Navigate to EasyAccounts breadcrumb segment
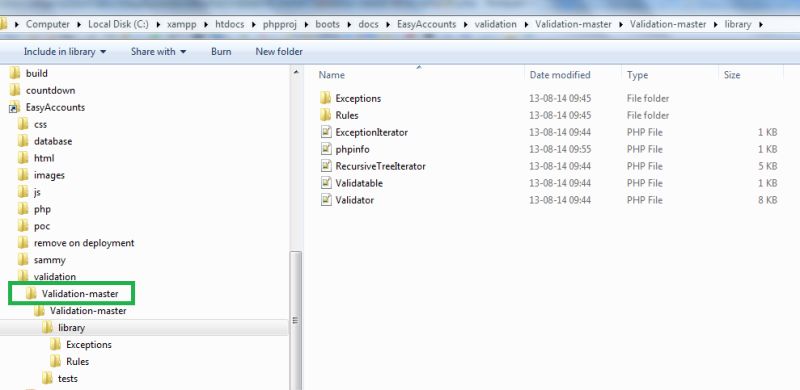This screenshot has width=800, height=390. tap(427, 24)
